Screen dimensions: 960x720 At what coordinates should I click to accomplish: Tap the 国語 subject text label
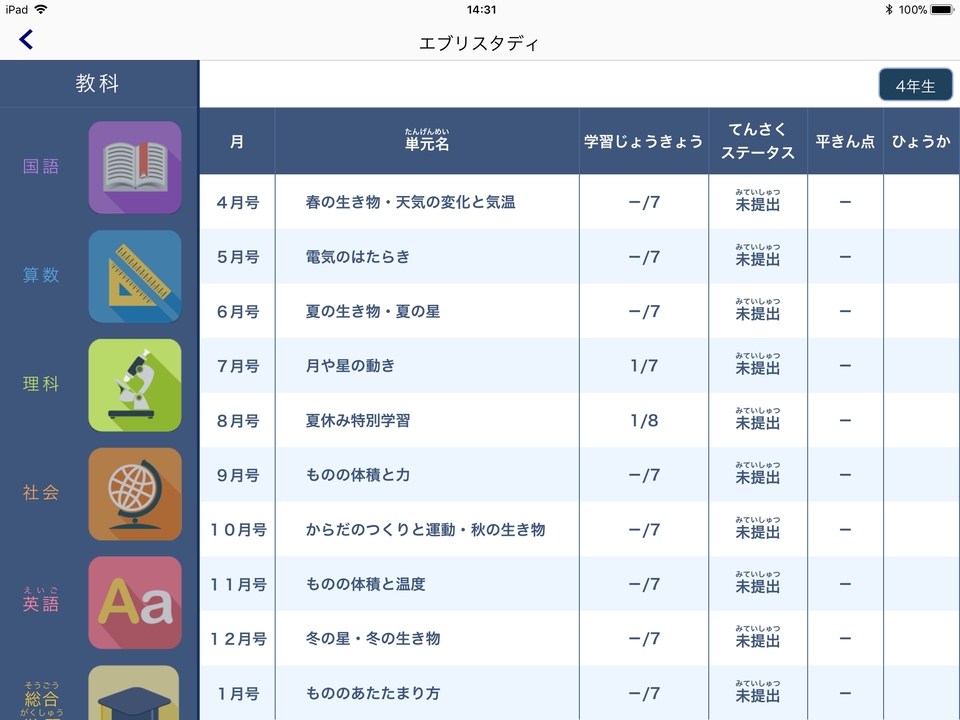[x=41, y=167]
